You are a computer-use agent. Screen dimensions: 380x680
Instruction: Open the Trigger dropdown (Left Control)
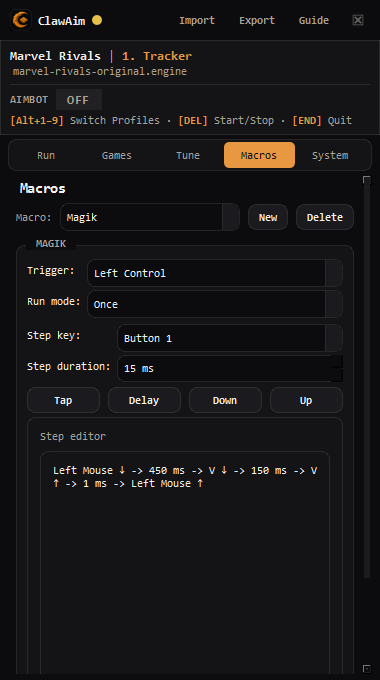click(215, 273)
